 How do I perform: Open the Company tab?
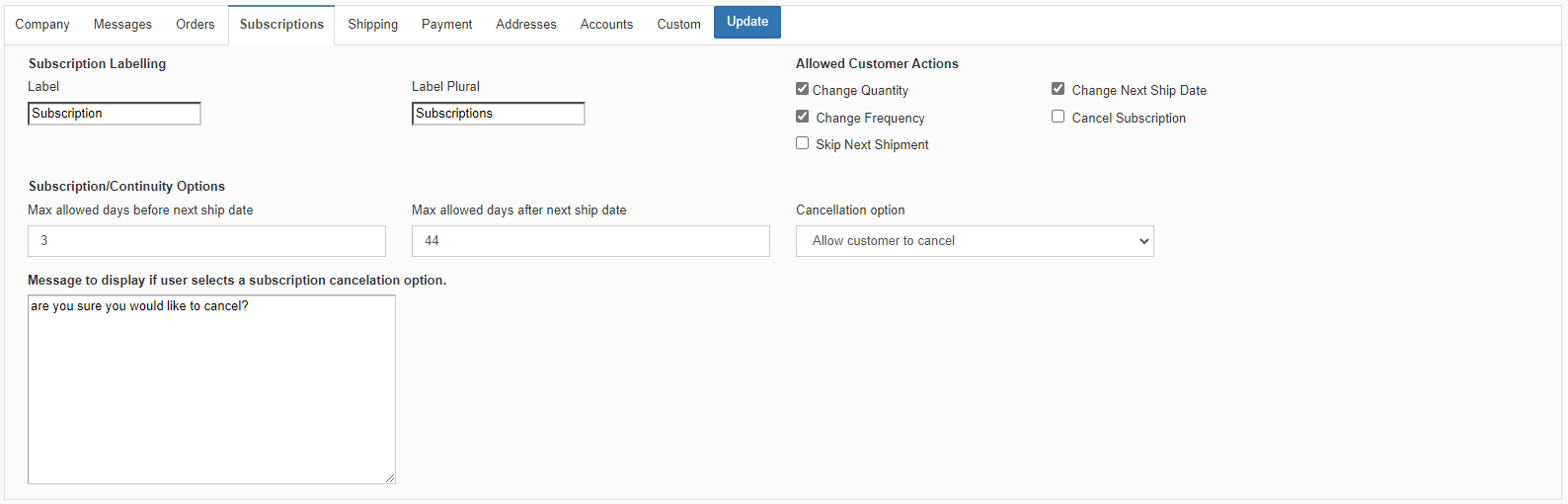pyautogui.click(x=42, y=25)
